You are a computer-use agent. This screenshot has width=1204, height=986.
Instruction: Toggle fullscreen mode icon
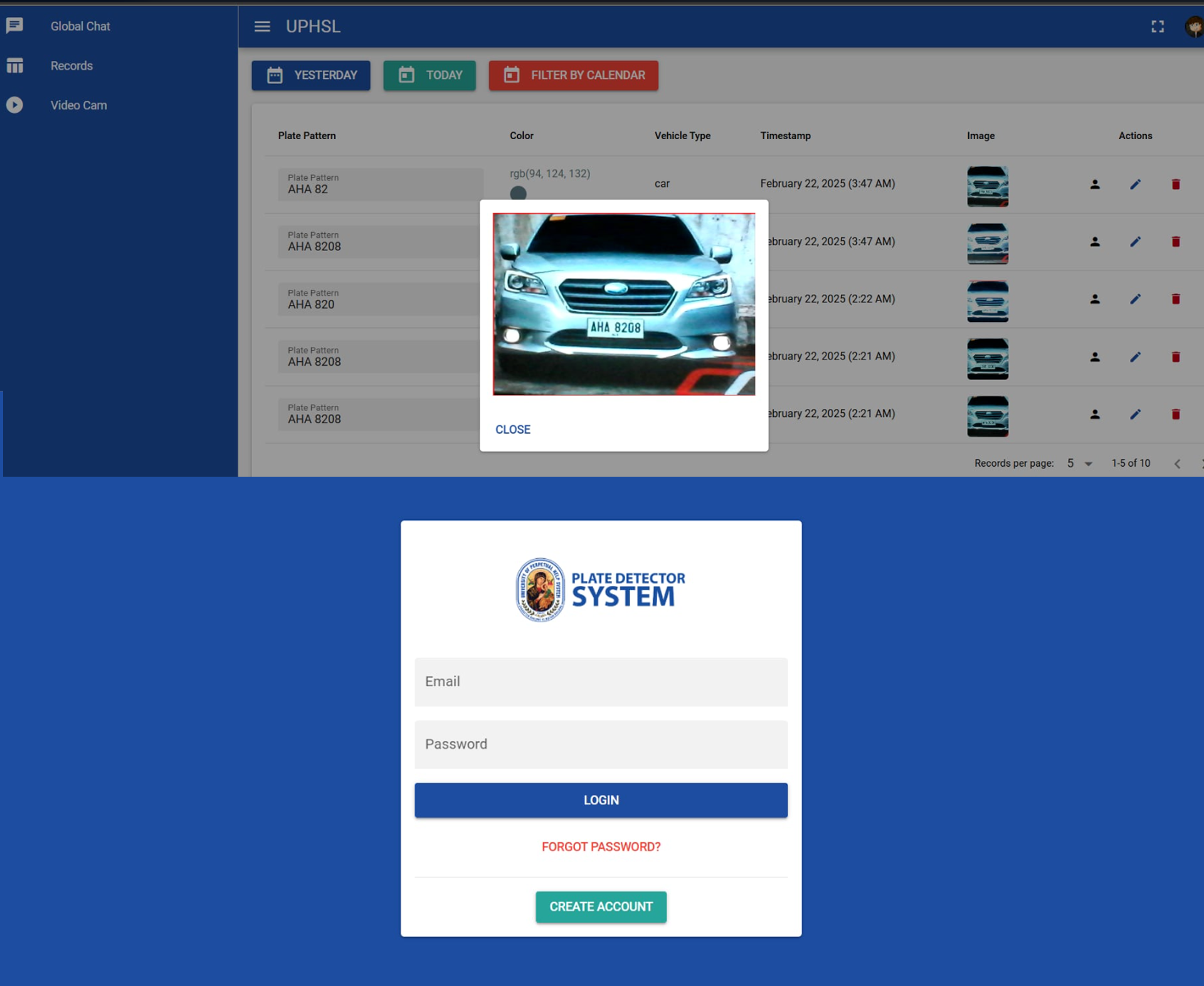pyautogui.click(x=1158, y=26)
